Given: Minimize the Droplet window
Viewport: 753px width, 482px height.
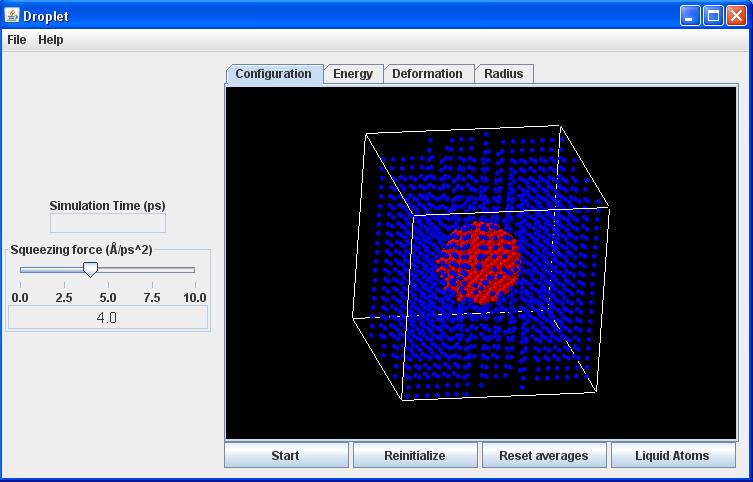Looking at the screenshot, I should pyautogui.click(x=691, y=16).
